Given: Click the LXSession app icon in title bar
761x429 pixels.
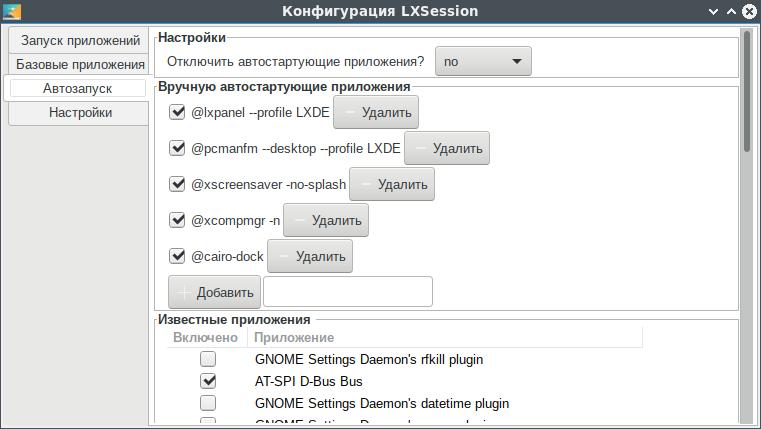Looking at the screenshot, I should click(10, 11).
